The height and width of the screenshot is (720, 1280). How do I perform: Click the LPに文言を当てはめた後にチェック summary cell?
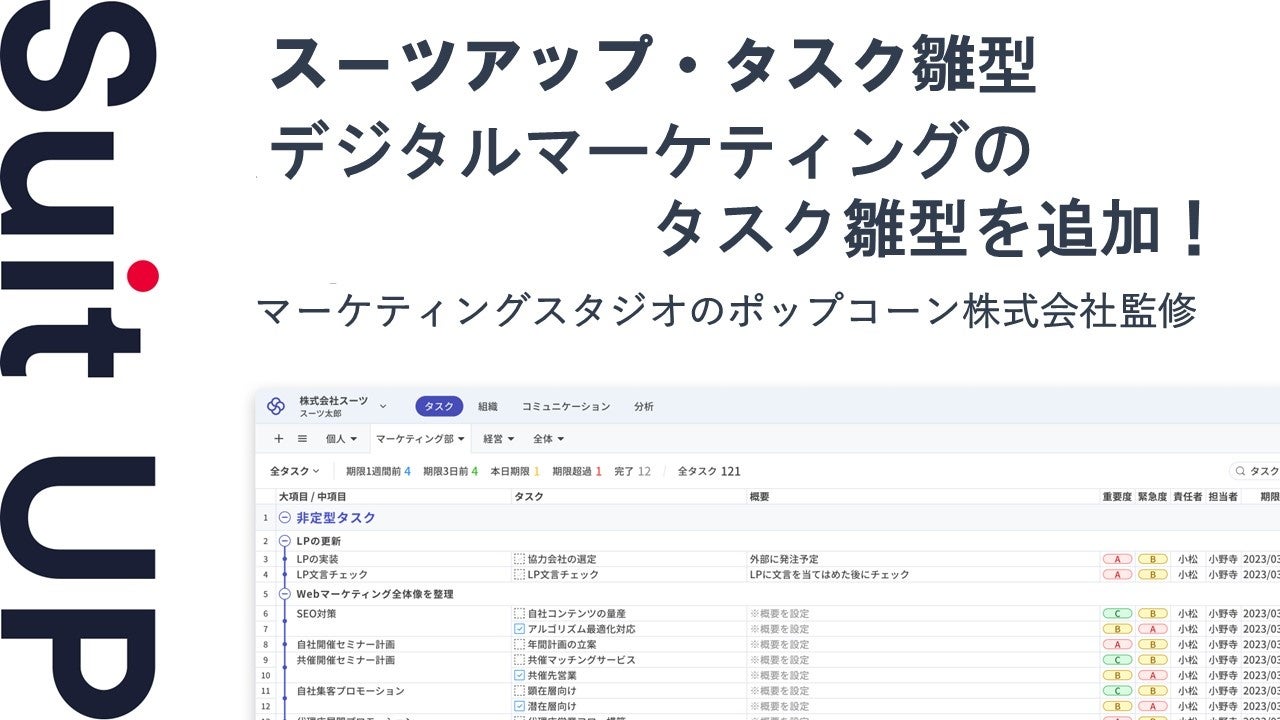click(829, 575)
